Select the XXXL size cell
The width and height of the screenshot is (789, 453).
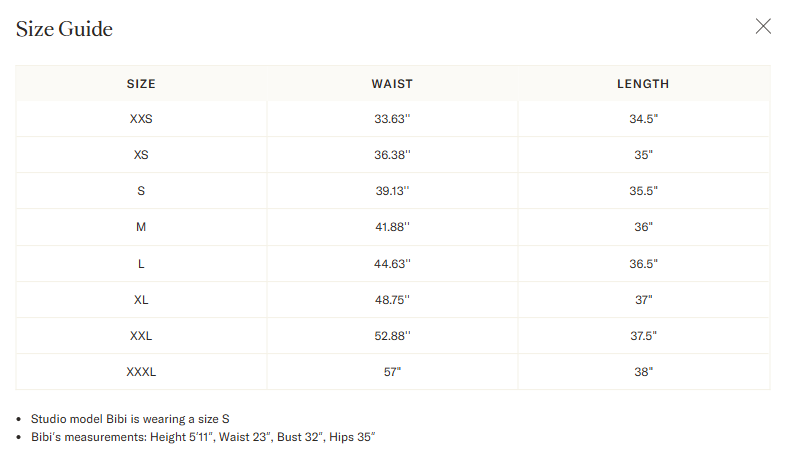pos(141,372)
